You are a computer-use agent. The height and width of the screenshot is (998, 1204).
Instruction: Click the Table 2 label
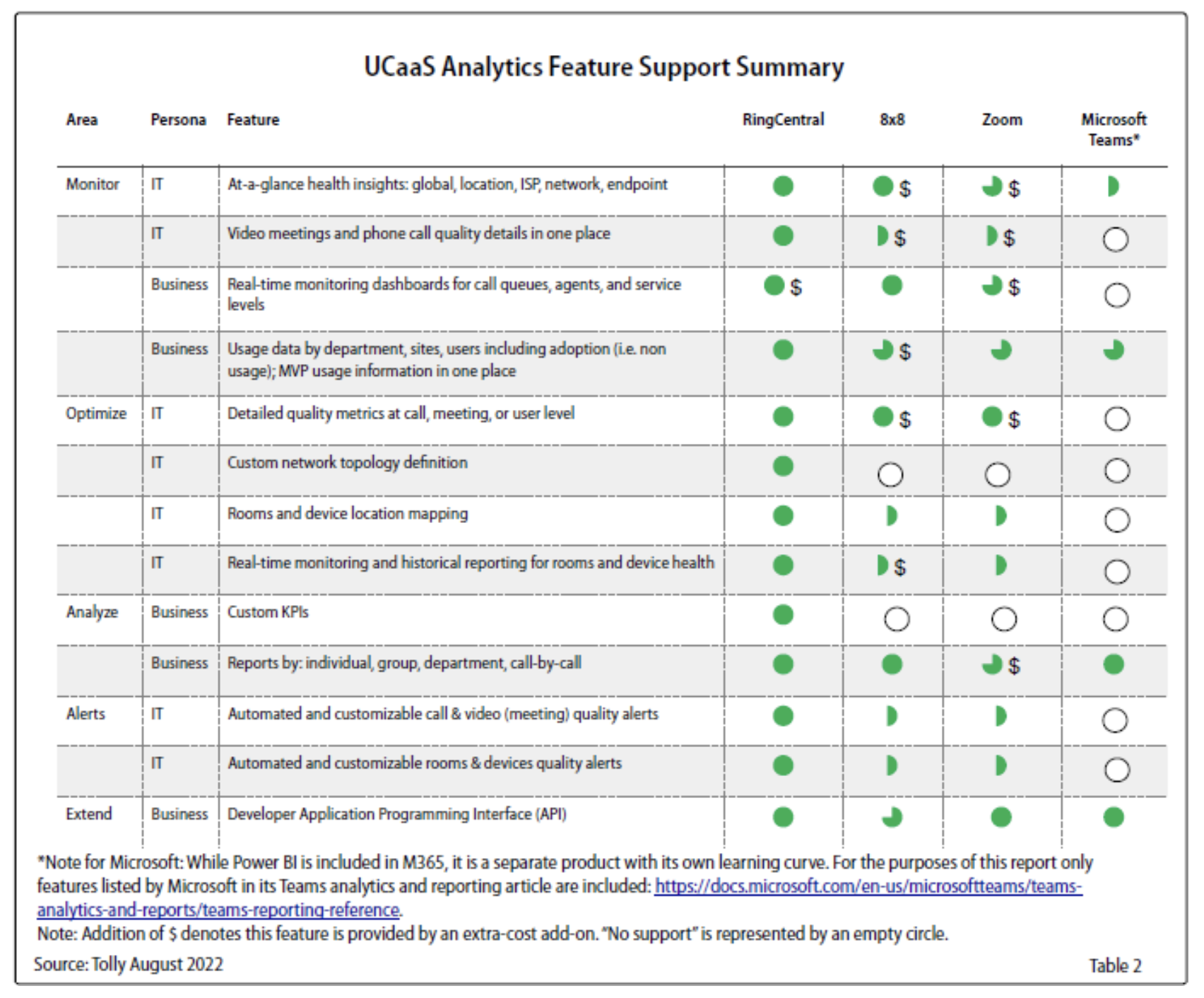pyautogui.click(x=1115, y=965)
